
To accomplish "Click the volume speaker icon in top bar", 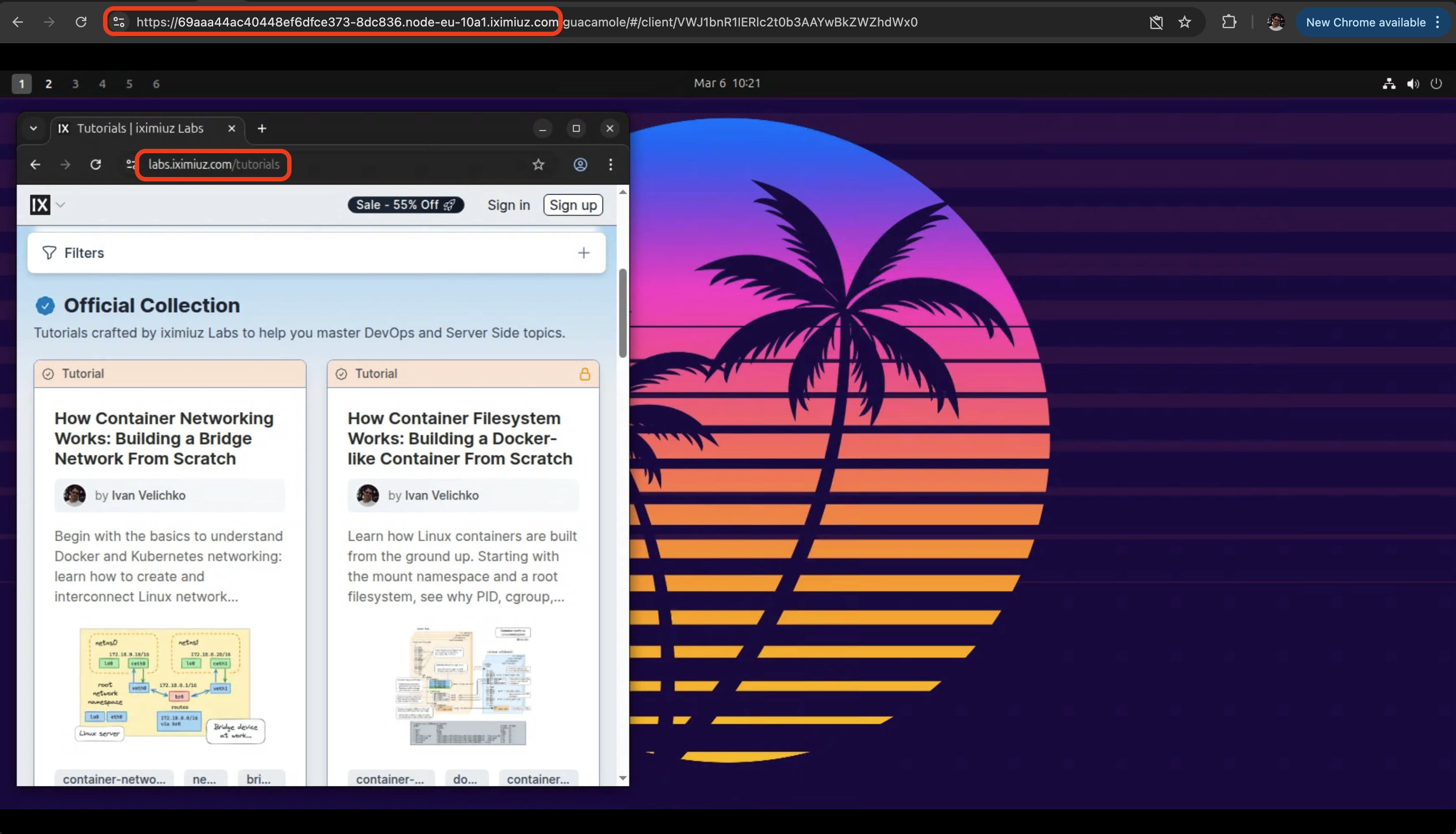I will pos(1413,84).
